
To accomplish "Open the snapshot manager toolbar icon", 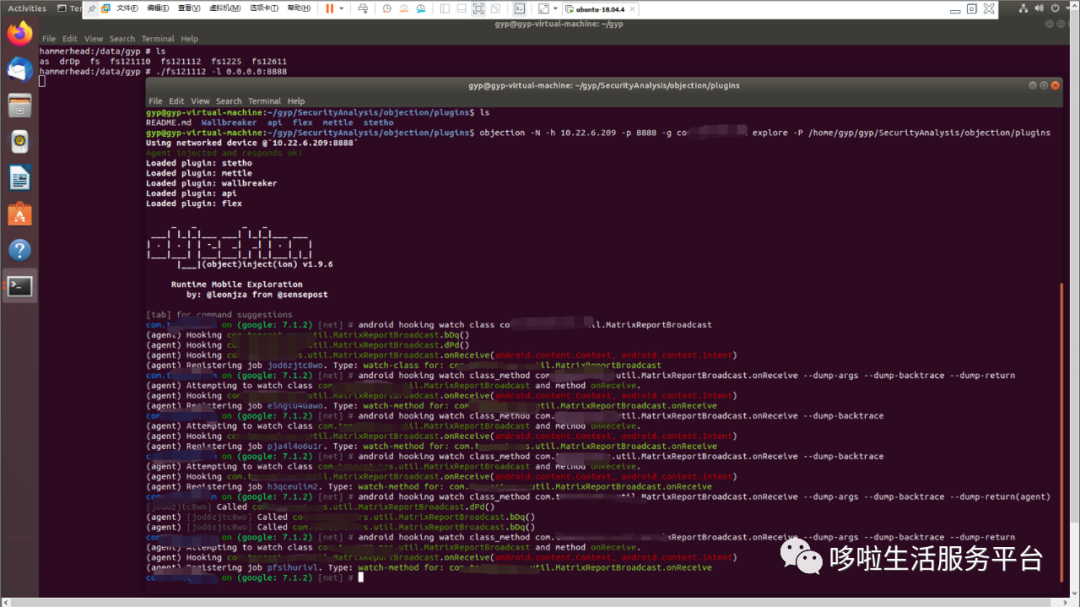I will click(x=421, y=9).
